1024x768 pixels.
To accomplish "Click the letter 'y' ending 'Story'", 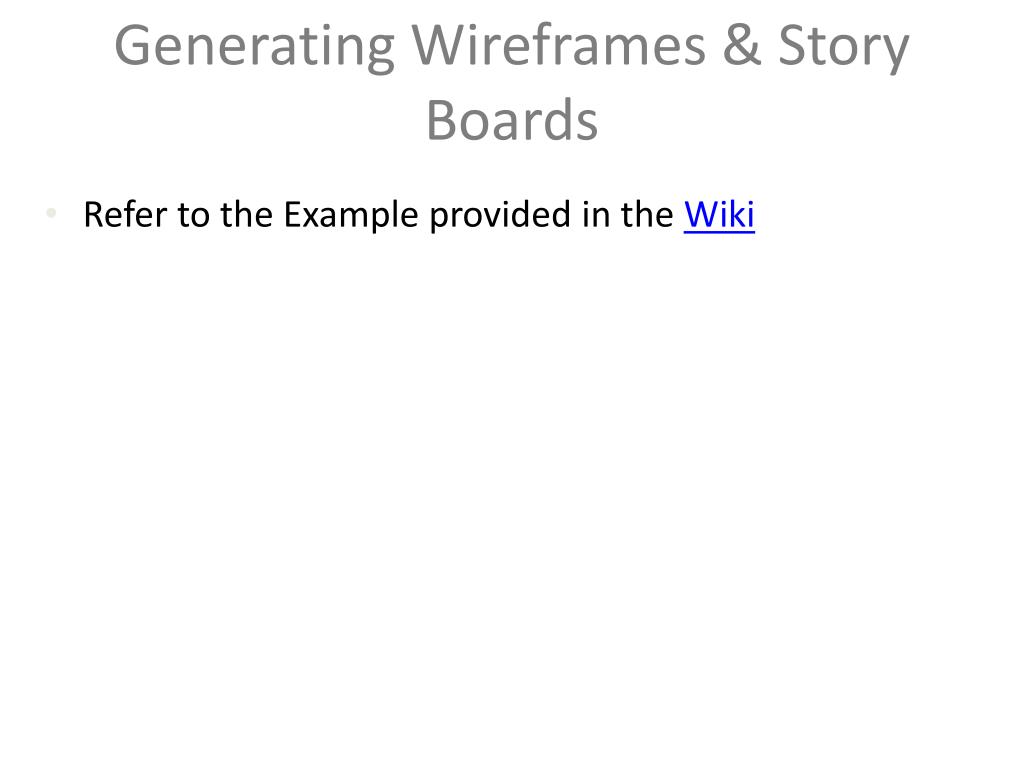I will pyautogui.click(x=893, y=54).
